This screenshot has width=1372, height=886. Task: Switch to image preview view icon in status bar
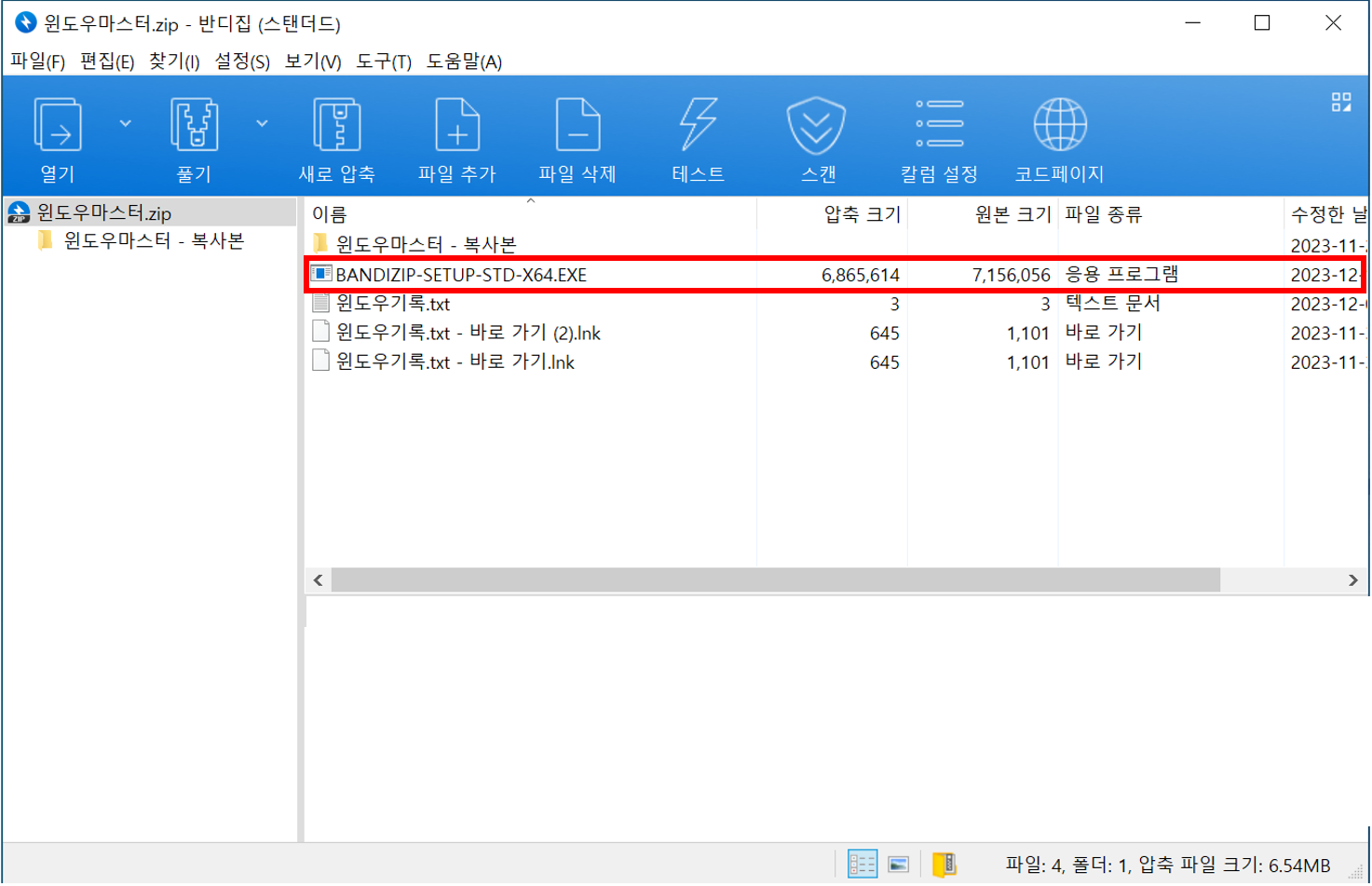coord(899,865)
